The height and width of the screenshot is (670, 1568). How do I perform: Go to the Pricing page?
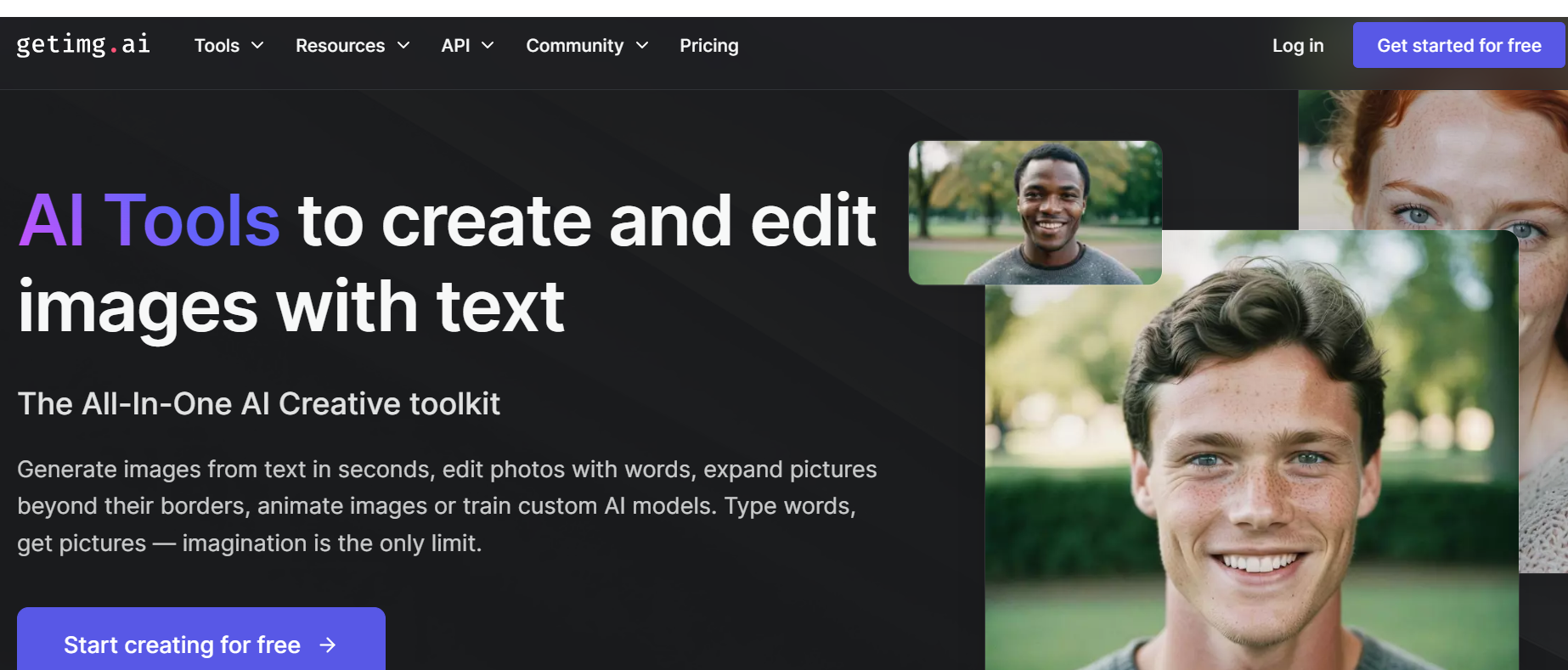click(x=708, y=46)
